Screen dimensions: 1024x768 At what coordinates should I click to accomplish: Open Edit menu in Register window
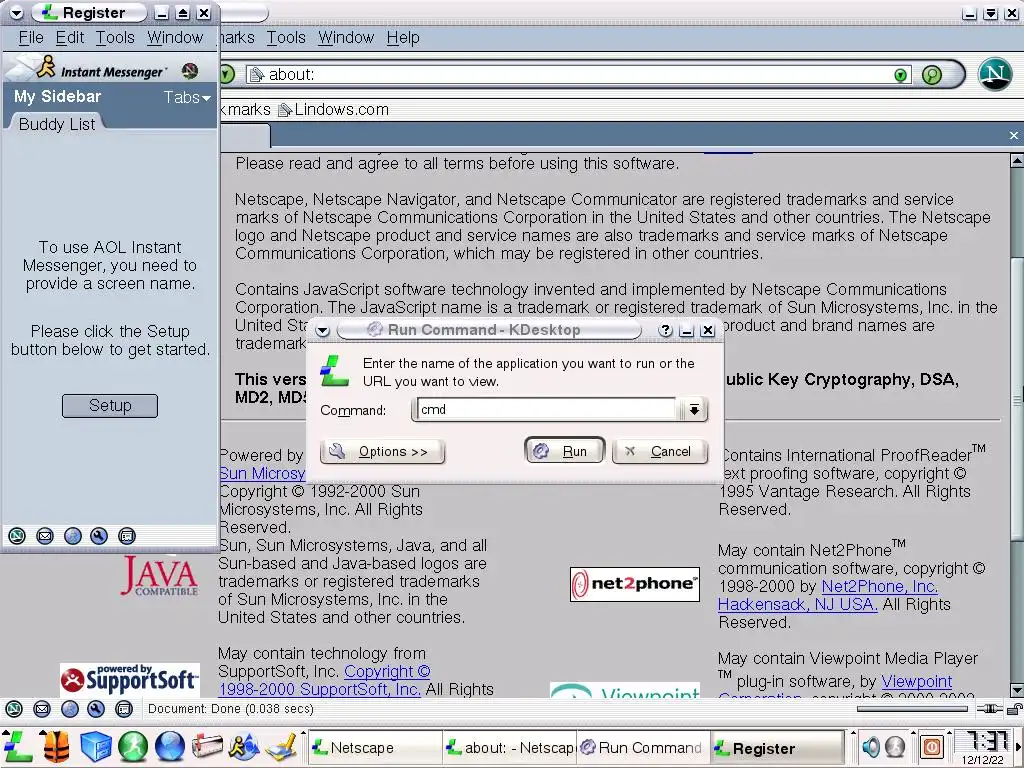(70, 38)
